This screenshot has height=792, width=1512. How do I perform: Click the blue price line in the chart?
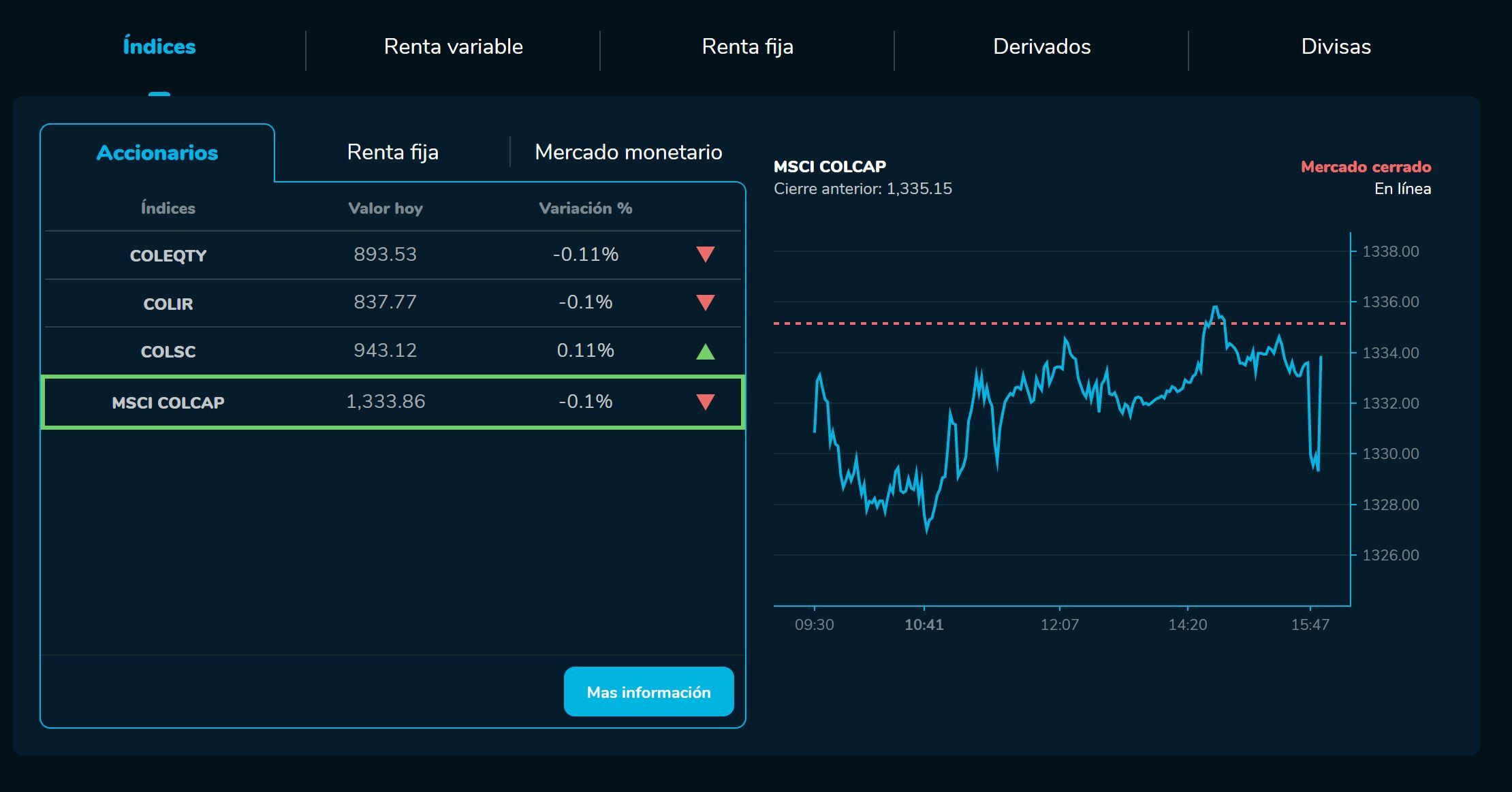1090,381
